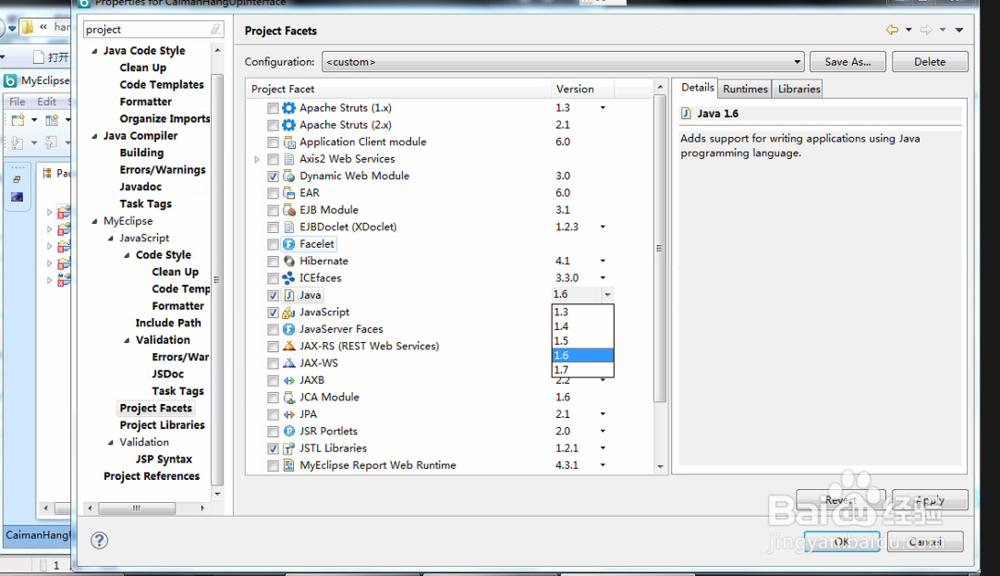The height and width of the screenshot is (576, 1000).
Task: Check the EJB Module checkbox
Action: 273,210
